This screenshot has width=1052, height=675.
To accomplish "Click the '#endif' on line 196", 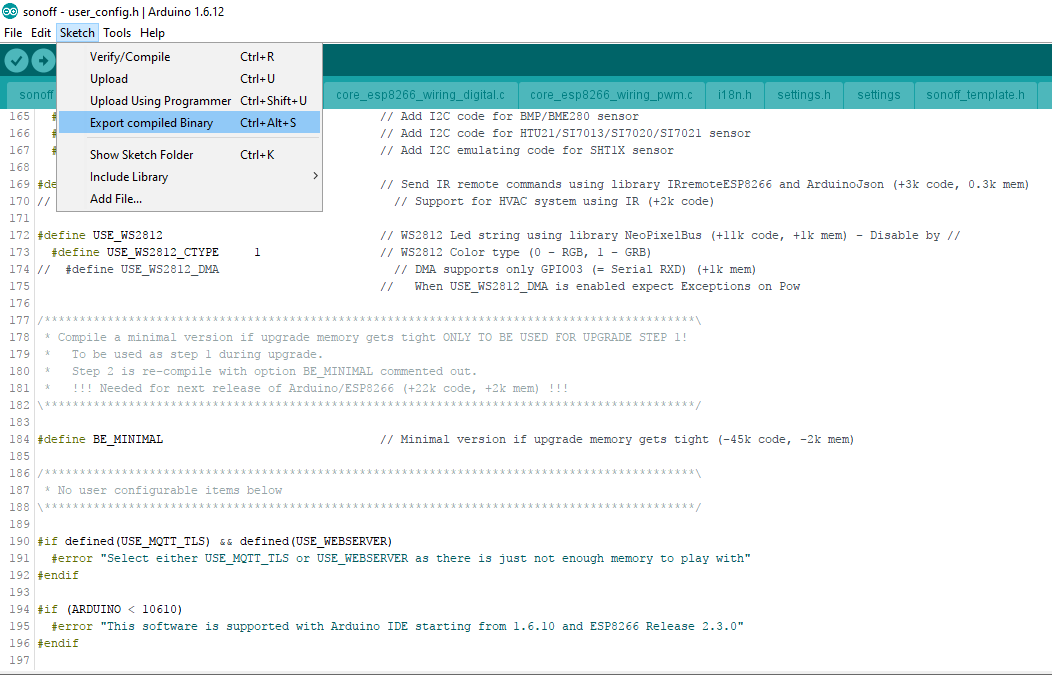I will 58,643.
